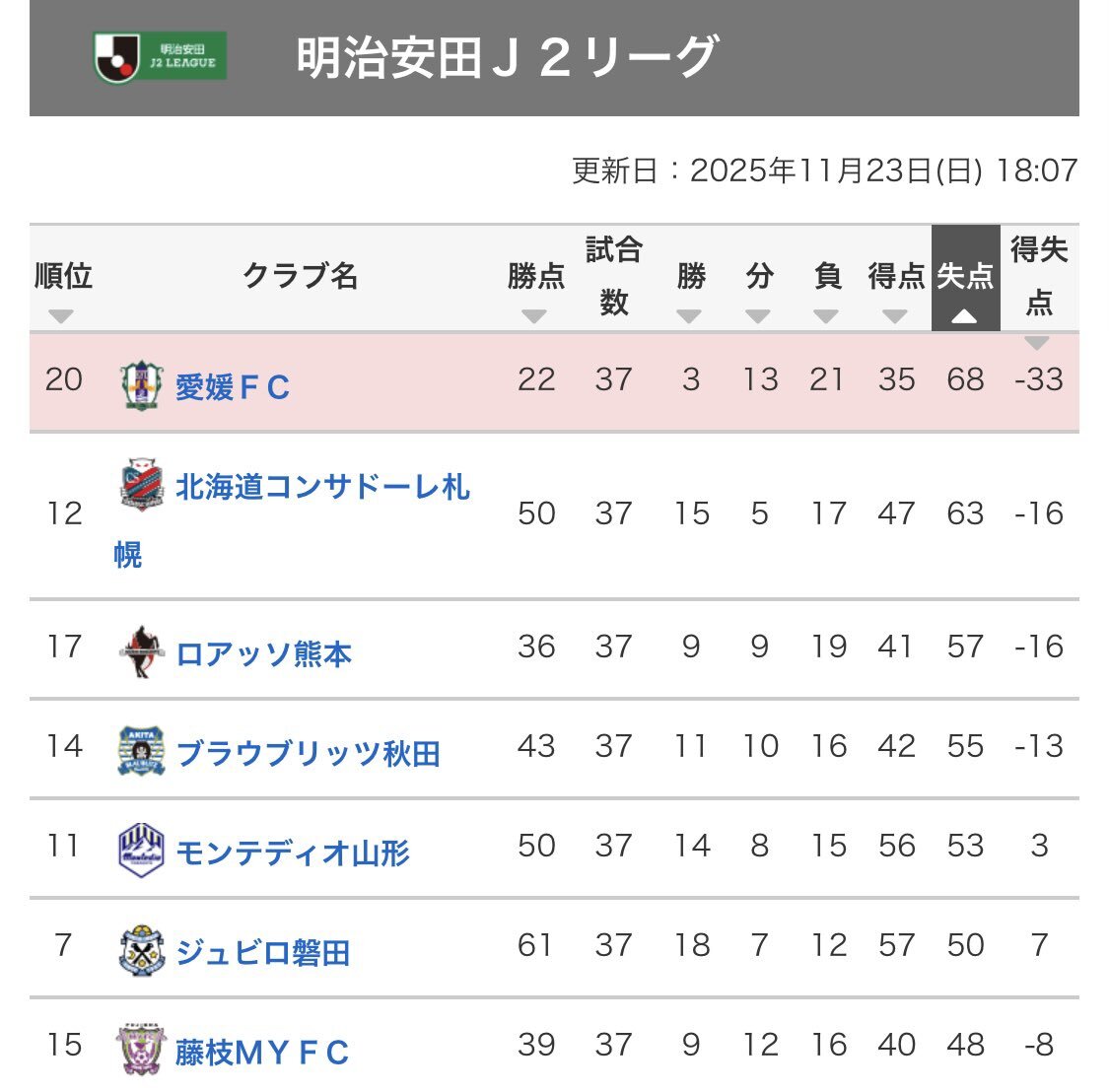This screenshot has width=1109, height=1092.
Task: Click the Fujieda MYFC club crest
Action: coord(140,1050)
